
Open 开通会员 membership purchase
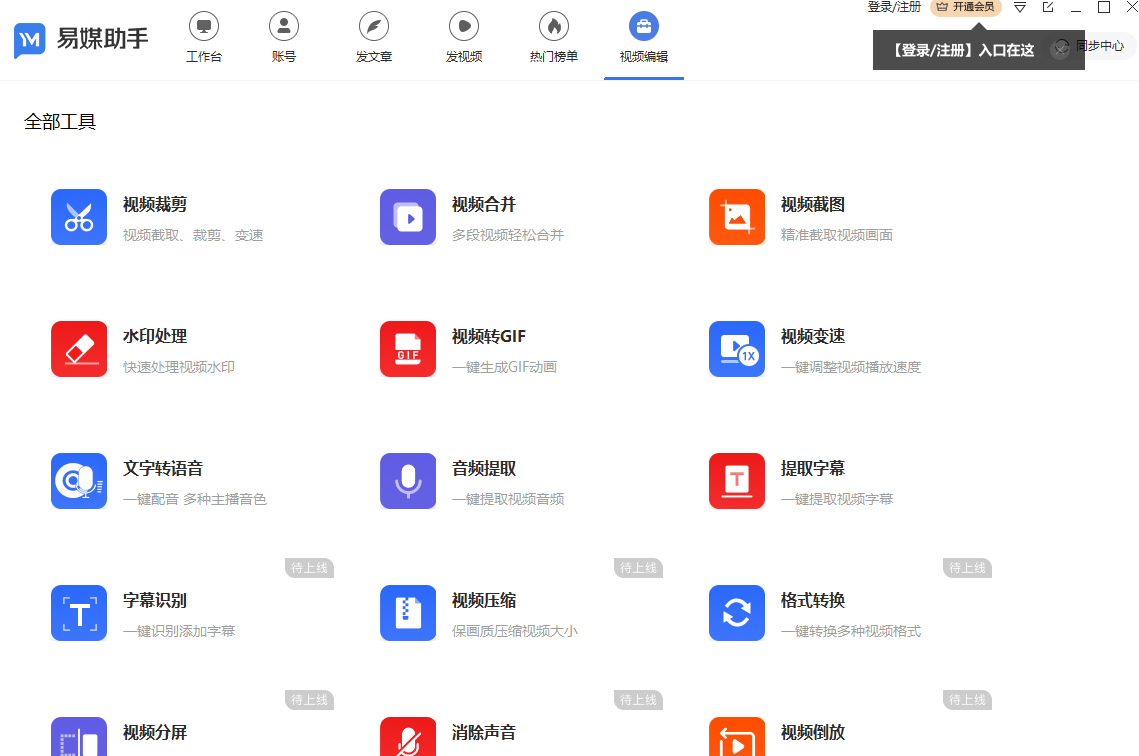point(966,8)
